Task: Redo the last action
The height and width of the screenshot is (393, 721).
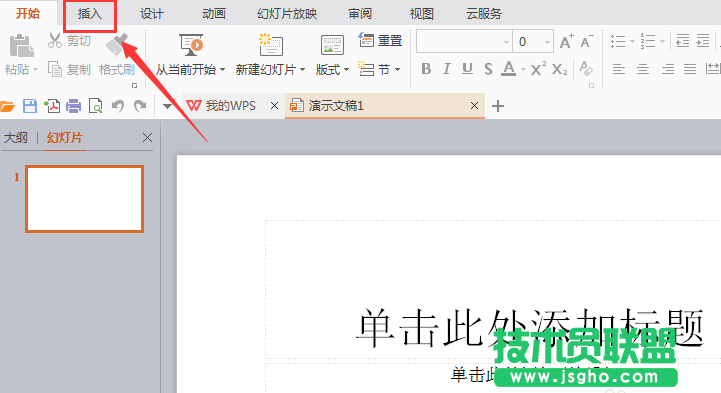Action: pyautogui.click(x=140, y=106)
